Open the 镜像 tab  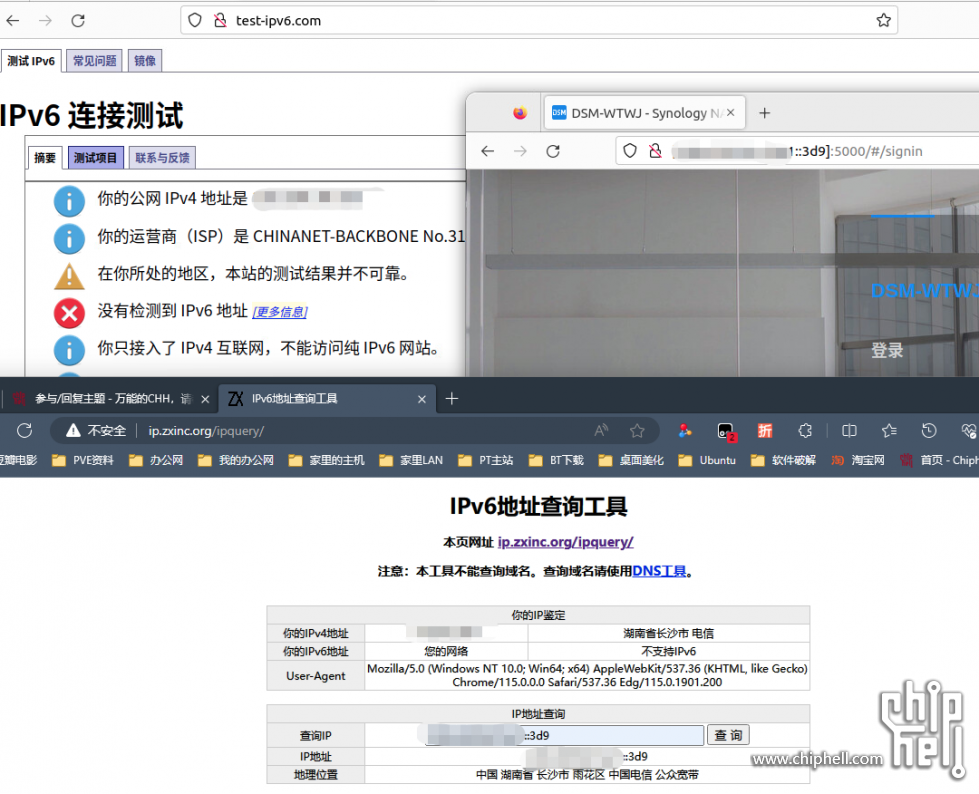pyautogui.click(x=145, y=61)
